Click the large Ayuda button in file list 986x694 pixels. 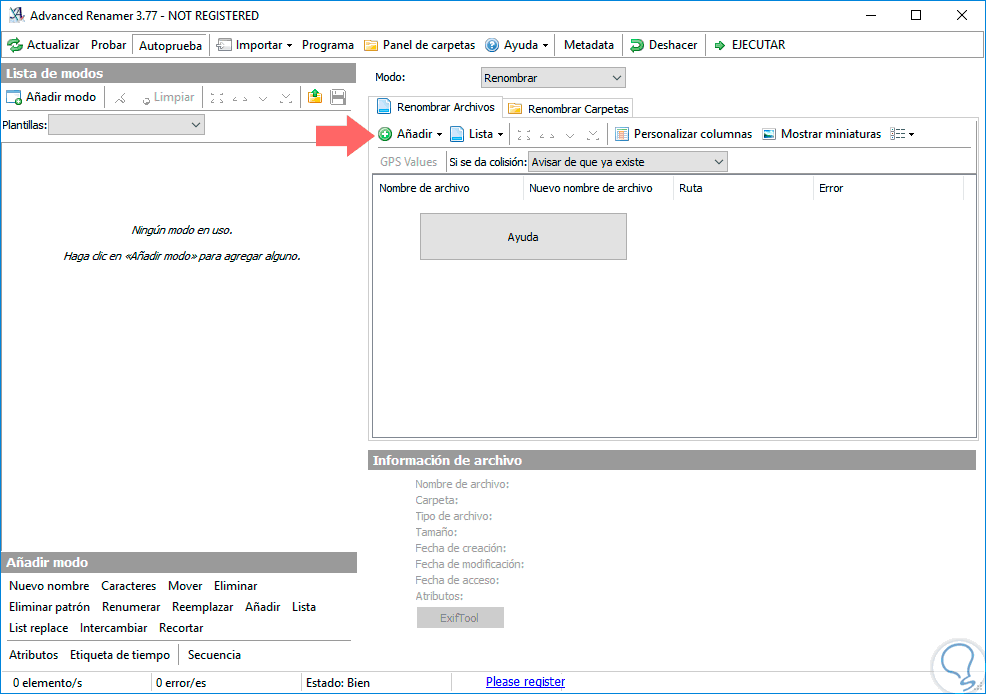click(x=523, y=236)
